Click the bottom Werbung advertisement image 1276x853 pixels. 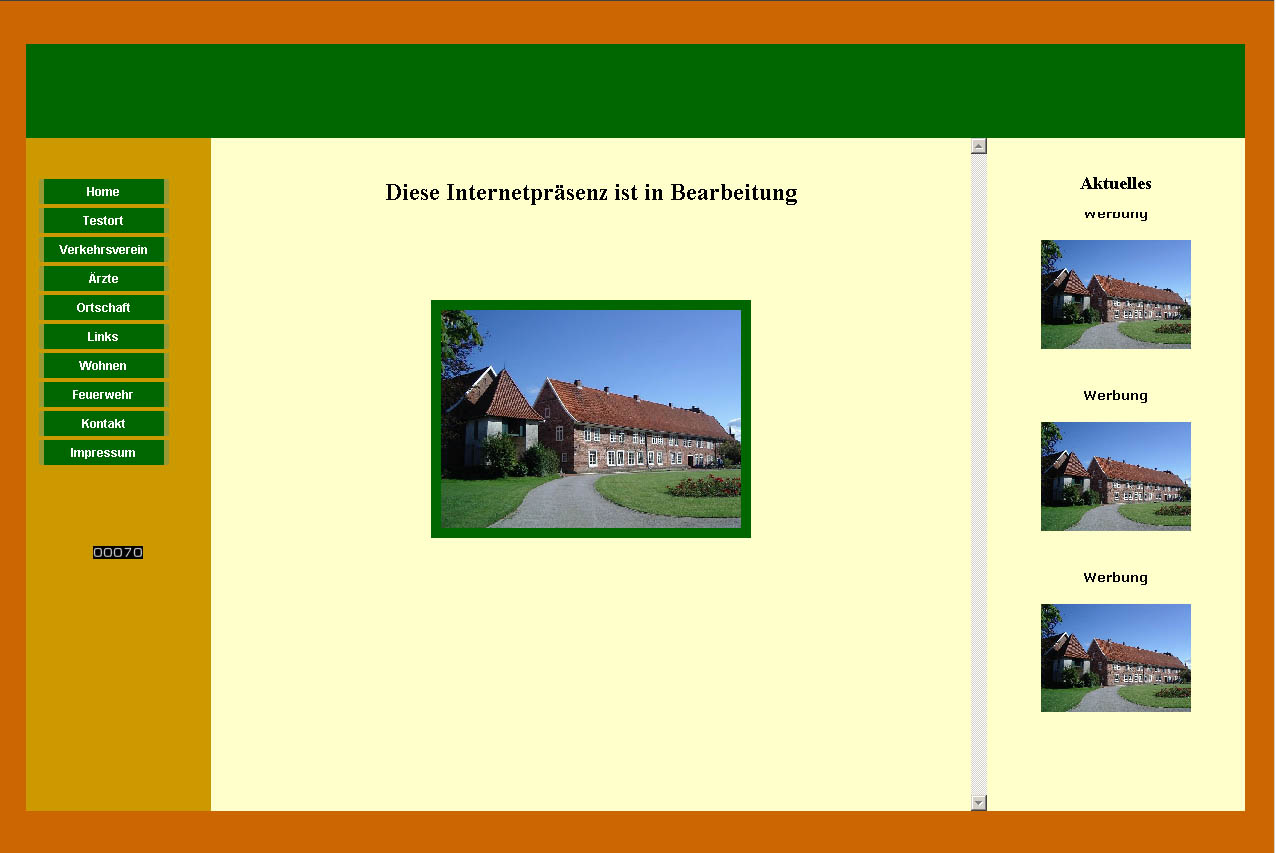[x=1115, y=657]
